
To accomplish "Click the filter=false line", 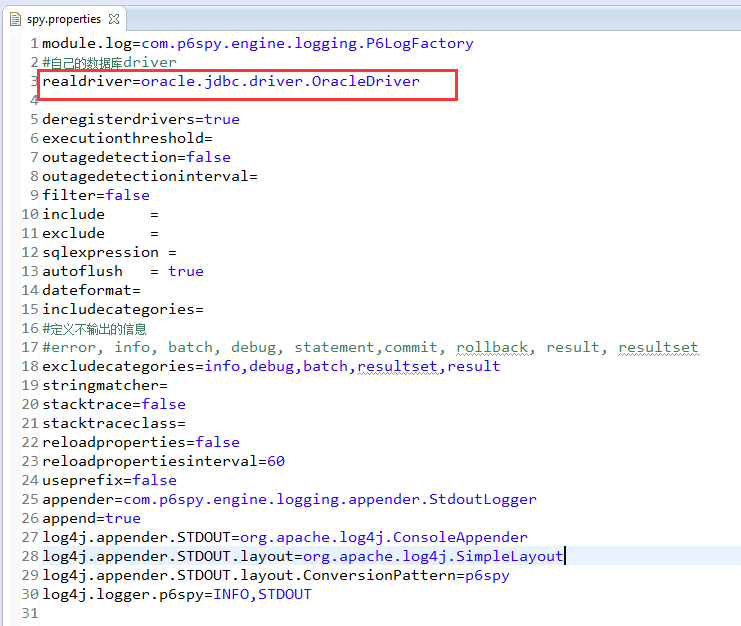I will tap(96, 195).
